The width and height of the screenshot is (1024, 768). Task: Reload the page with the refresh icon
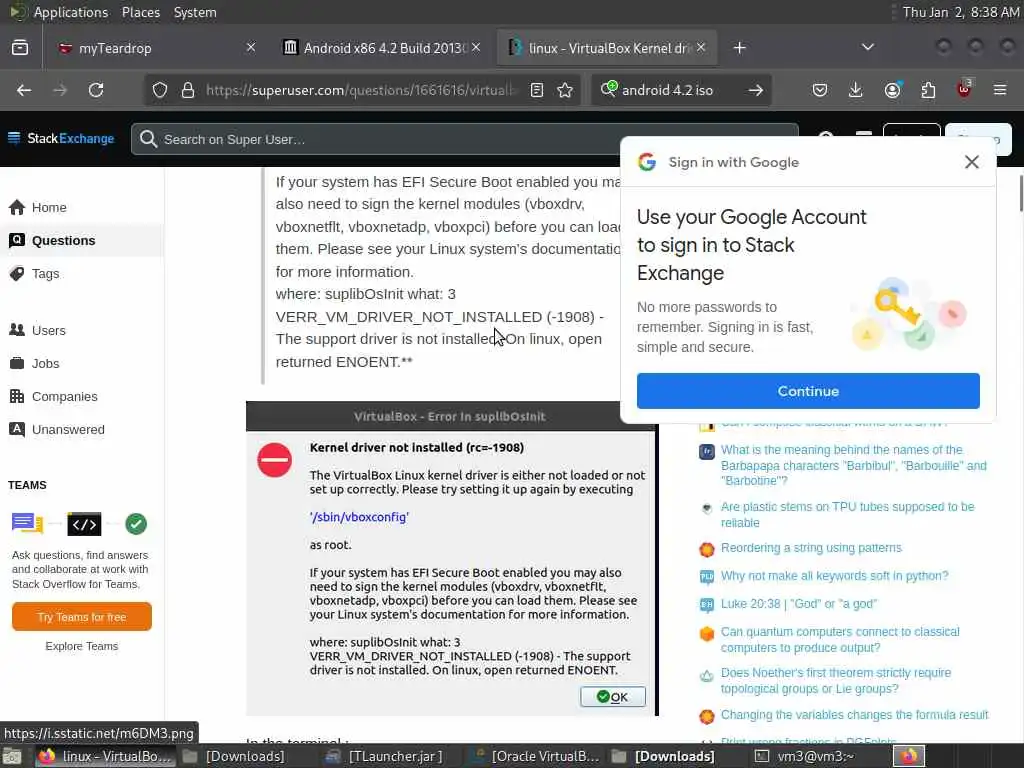tap(96, 90)
